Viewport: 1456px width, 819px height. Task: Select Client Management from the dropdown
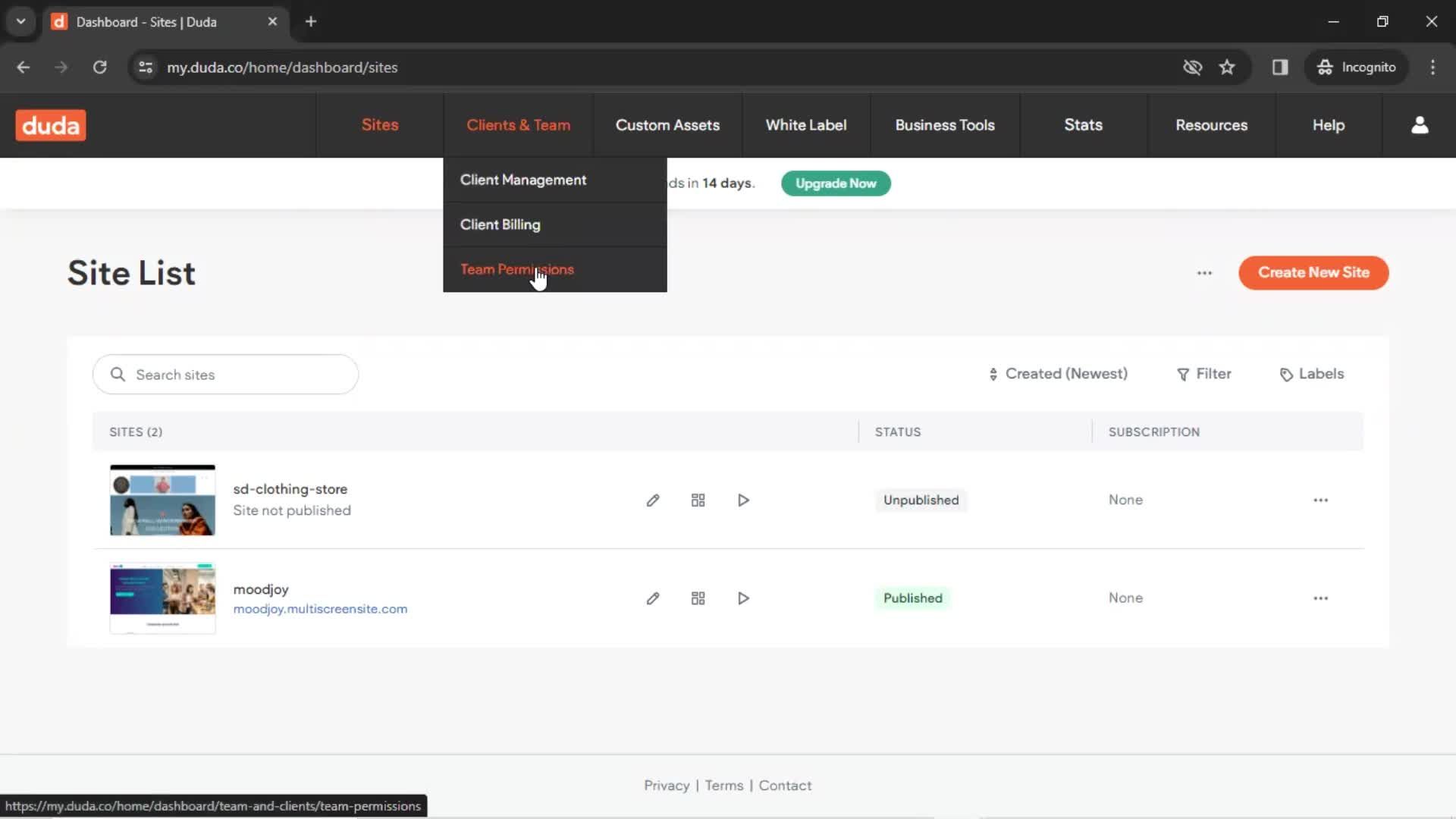[x=555, y=180]
